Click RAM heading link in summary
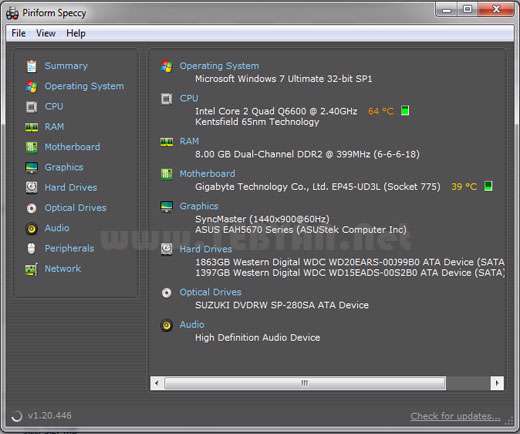Viewport: 520px width, 434px height. (x=189, y=141)
